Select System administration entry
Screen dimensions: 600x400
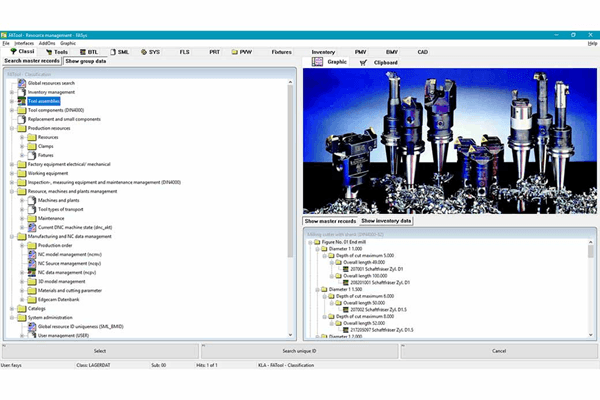pos(50,318)
